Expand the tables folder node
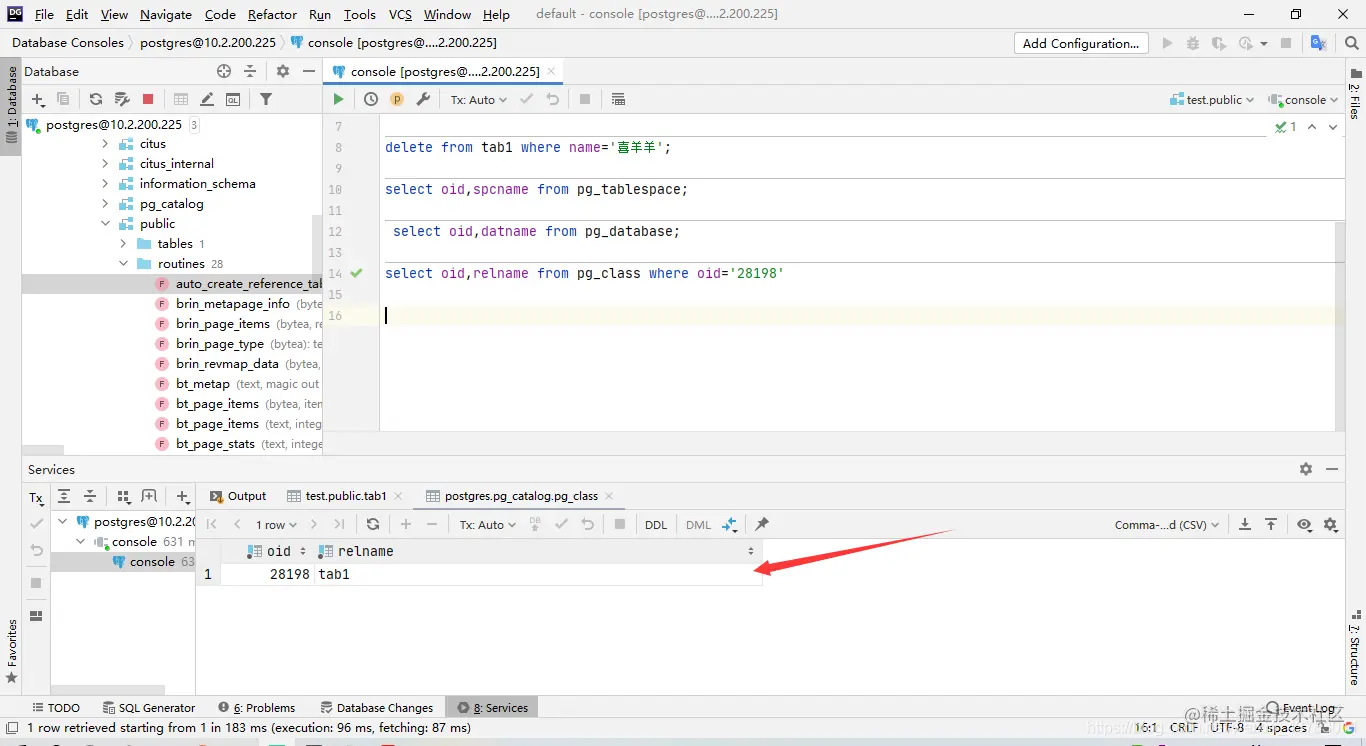 pyautogui.click(x=123, y=244)
